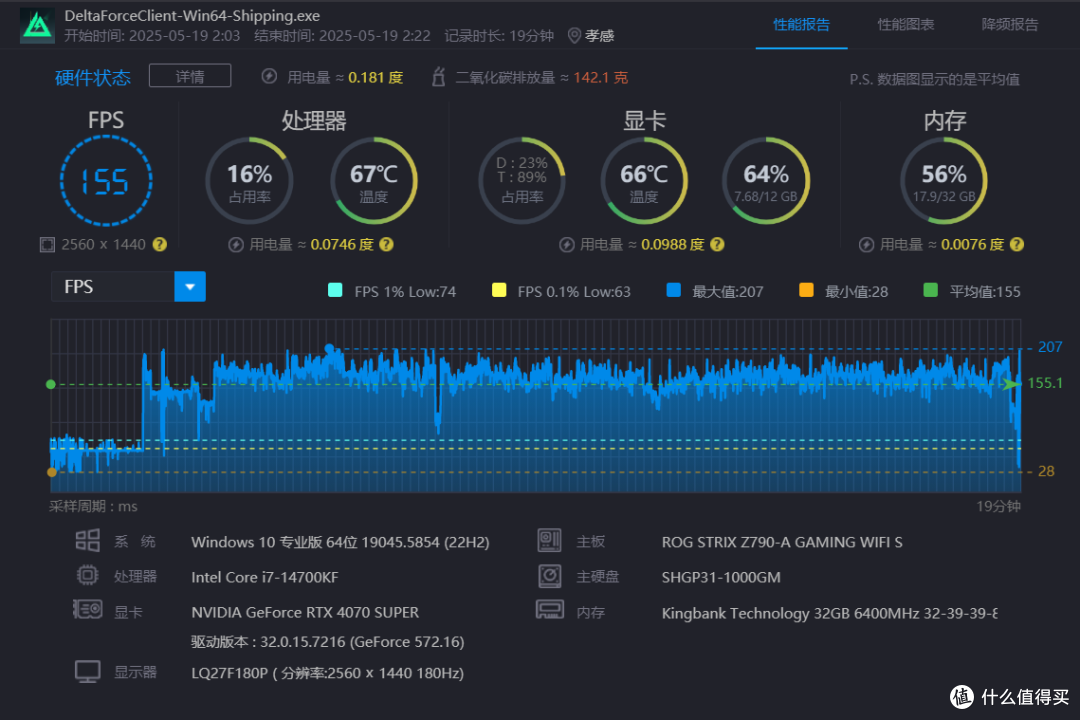Click the orange minimum-line dot on chart

pyautogui.click(x=51, y=472)
